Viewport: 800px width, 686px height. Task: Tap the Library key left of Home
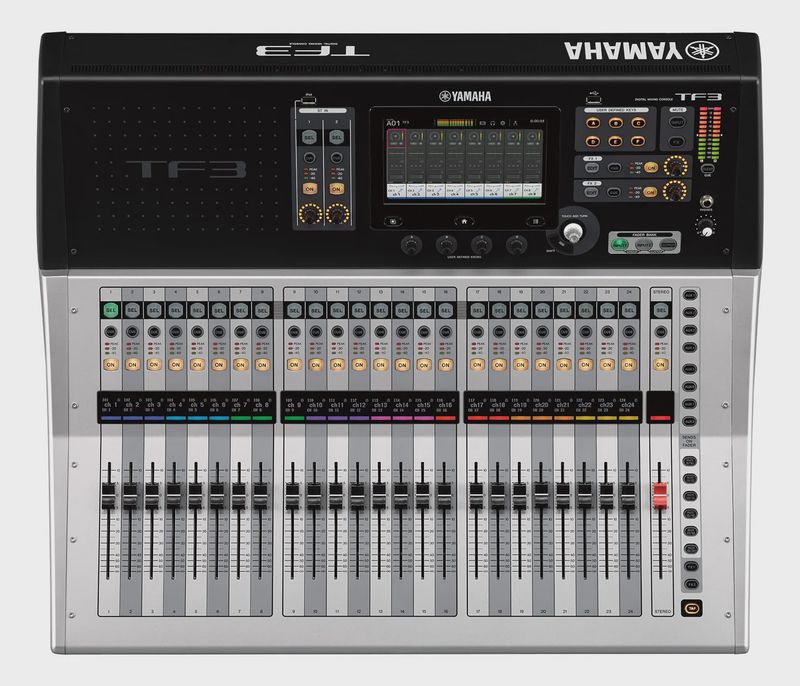click(393, 221)
